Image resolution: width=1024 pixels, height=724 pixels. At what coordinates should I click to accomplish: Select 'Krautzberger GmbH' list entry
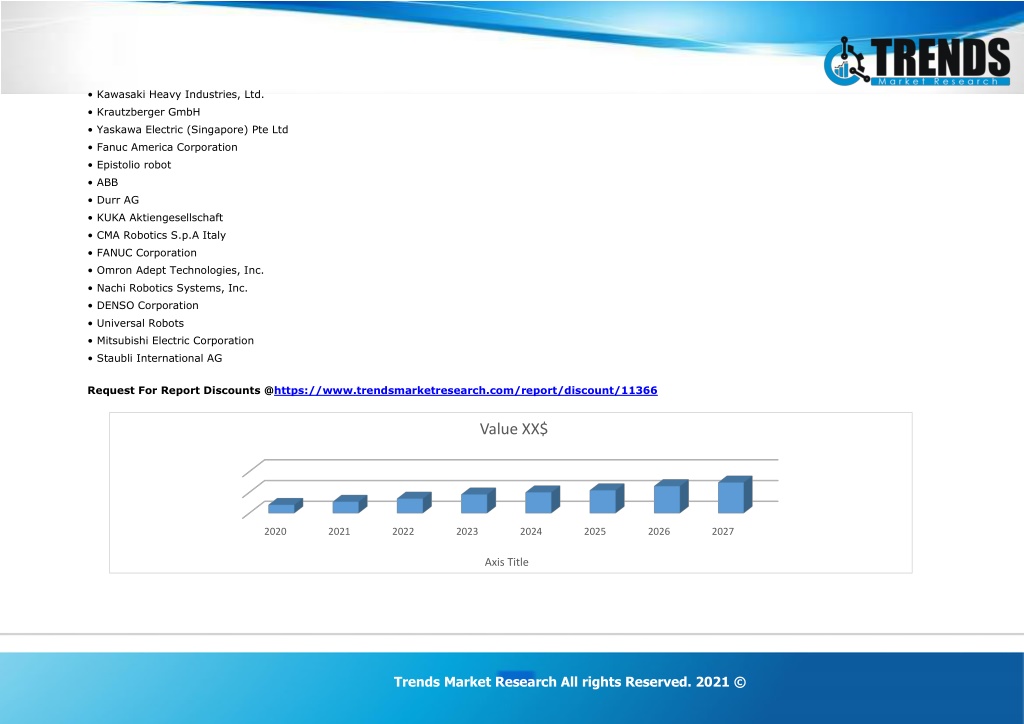coord(148,112)
